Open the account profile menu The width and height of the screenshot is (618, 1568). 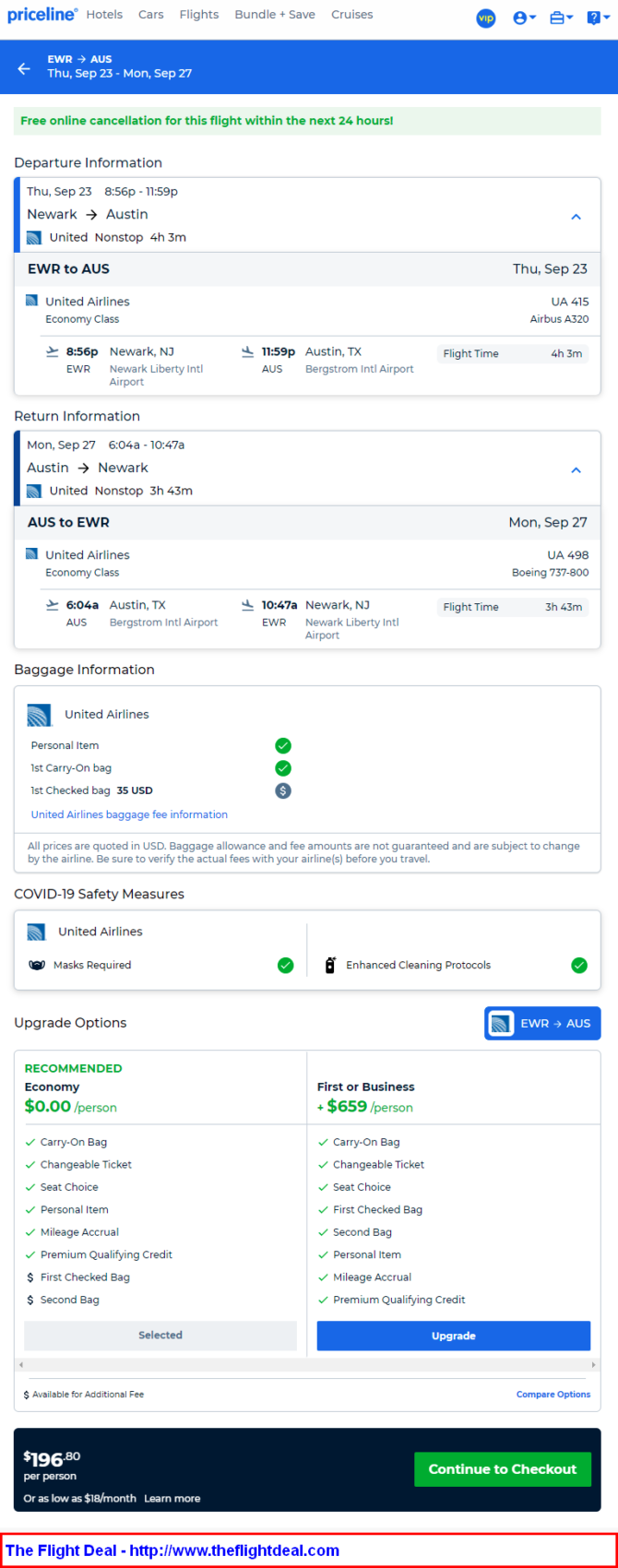point(524,18)
